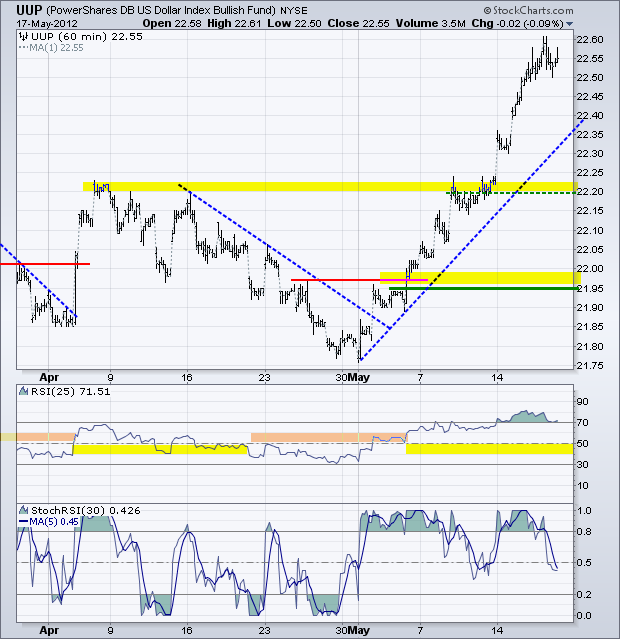Image resolution: width=620 pixels, height=639 pixels.
Task: Click the 90 level on the RSI axis
Action: pyautogui.click(x=582, y=402)
